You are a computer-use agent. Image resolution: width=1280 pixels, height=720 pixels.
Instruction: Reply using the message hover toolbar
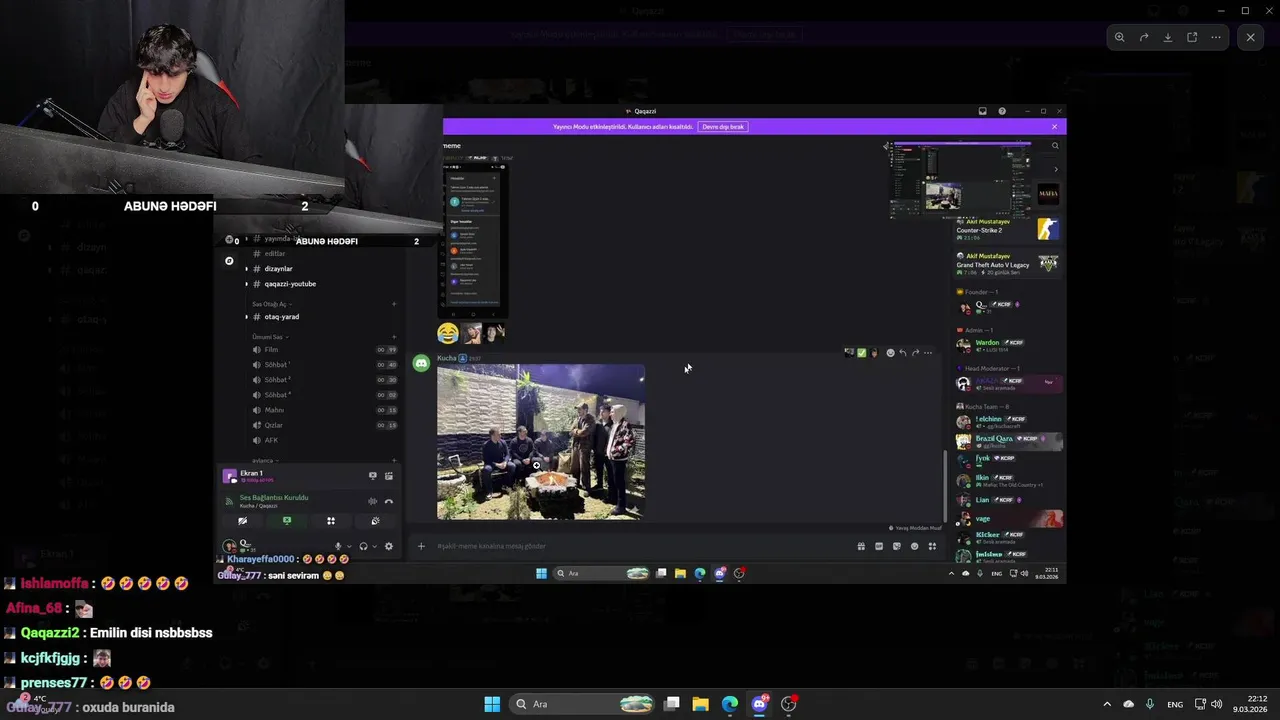tap(903, 353)
